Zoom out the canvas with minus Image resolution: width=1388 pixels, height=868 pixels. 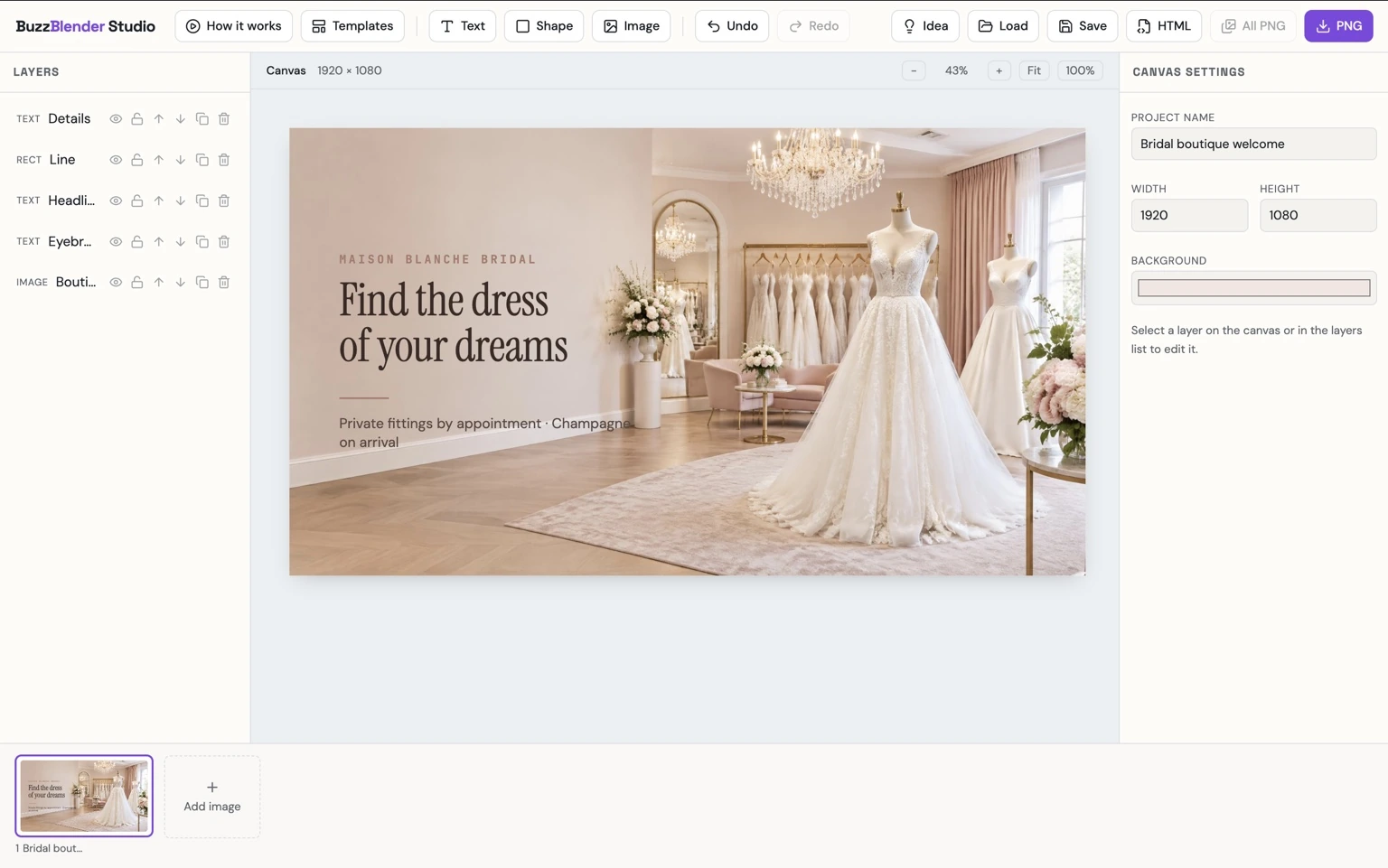(x=914, y=70)
